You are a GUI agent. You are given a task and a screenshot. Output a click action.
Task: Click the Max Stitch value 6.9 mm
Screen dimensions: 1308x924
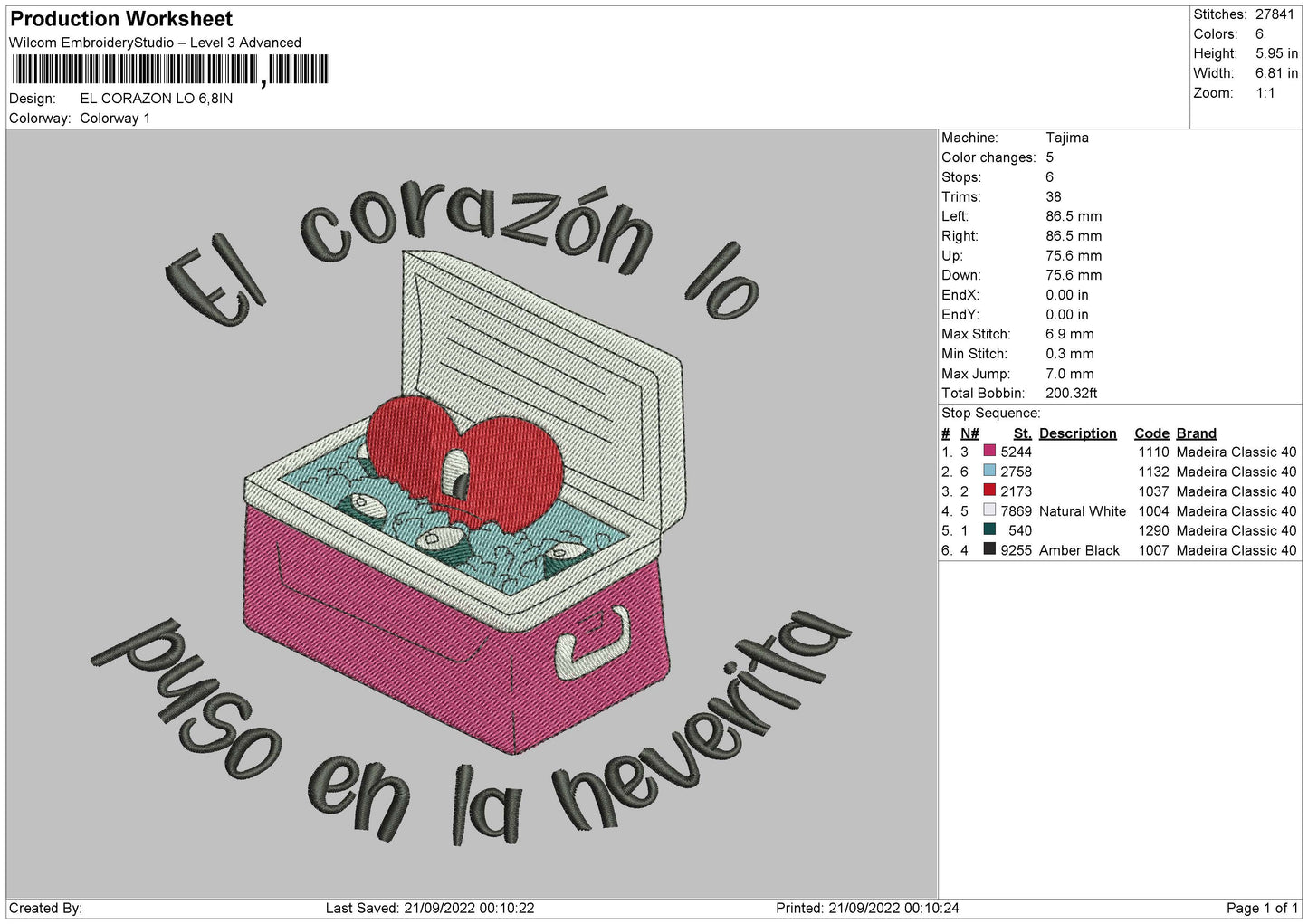pyautogui.click(x=1070, y=334)
